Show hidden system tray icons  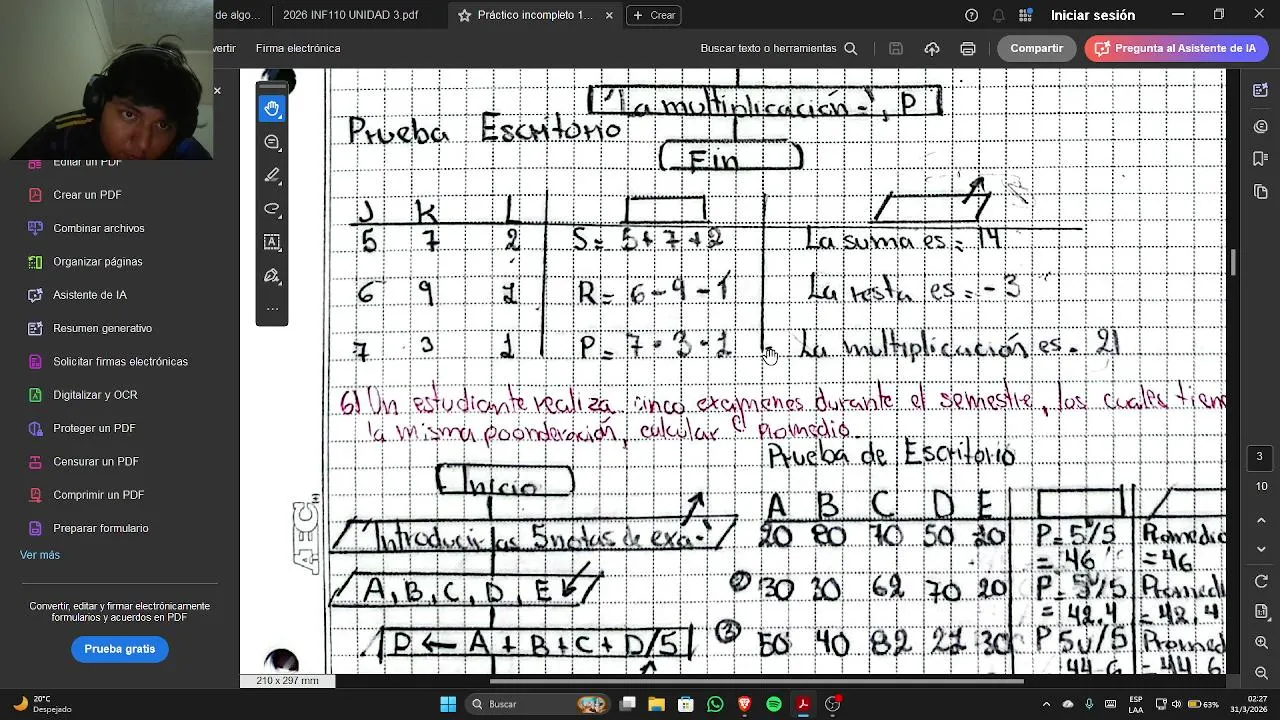click(1047, 704)
